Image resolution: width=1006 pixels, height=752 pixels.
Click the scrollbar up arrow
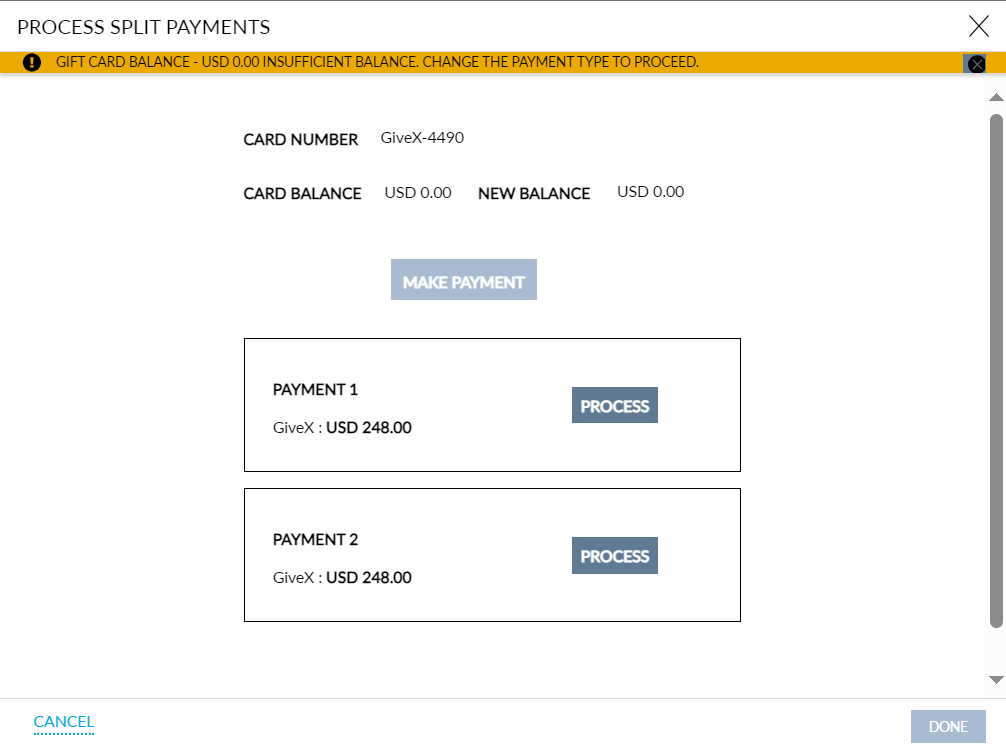996,98
